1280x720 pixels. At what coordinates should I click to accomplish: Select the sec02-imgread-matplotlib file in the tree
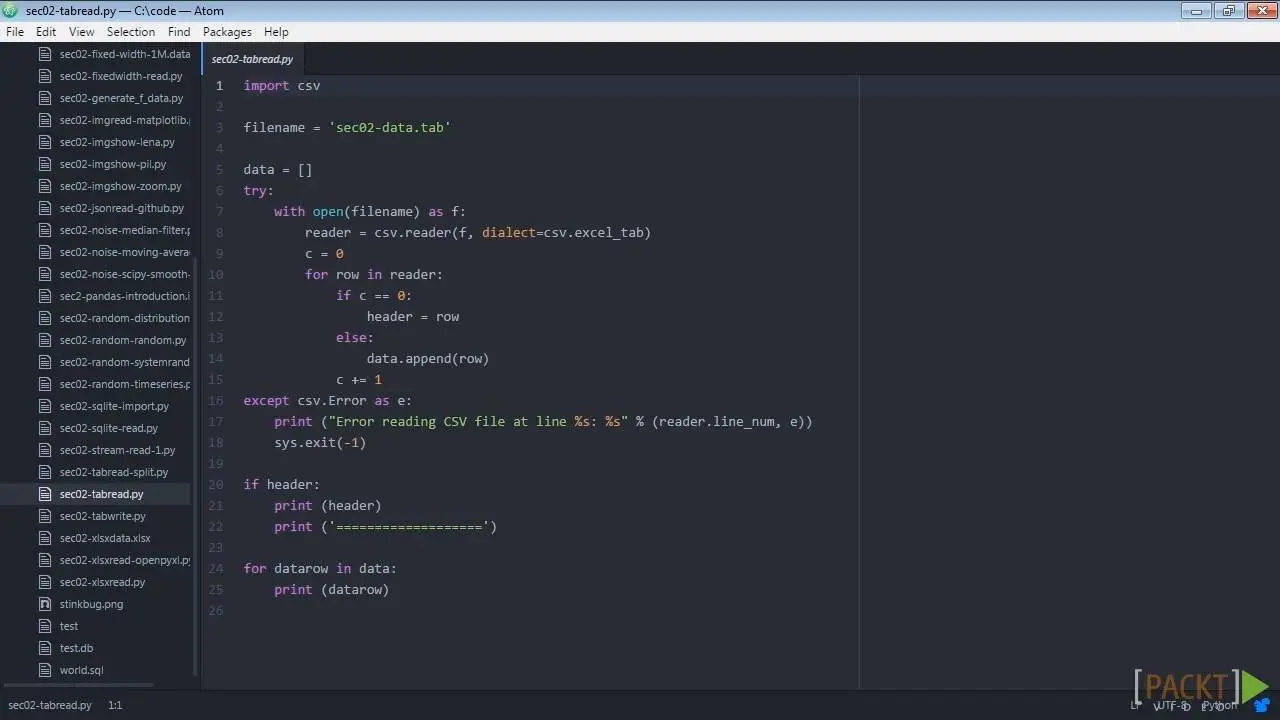pos(124,120)
